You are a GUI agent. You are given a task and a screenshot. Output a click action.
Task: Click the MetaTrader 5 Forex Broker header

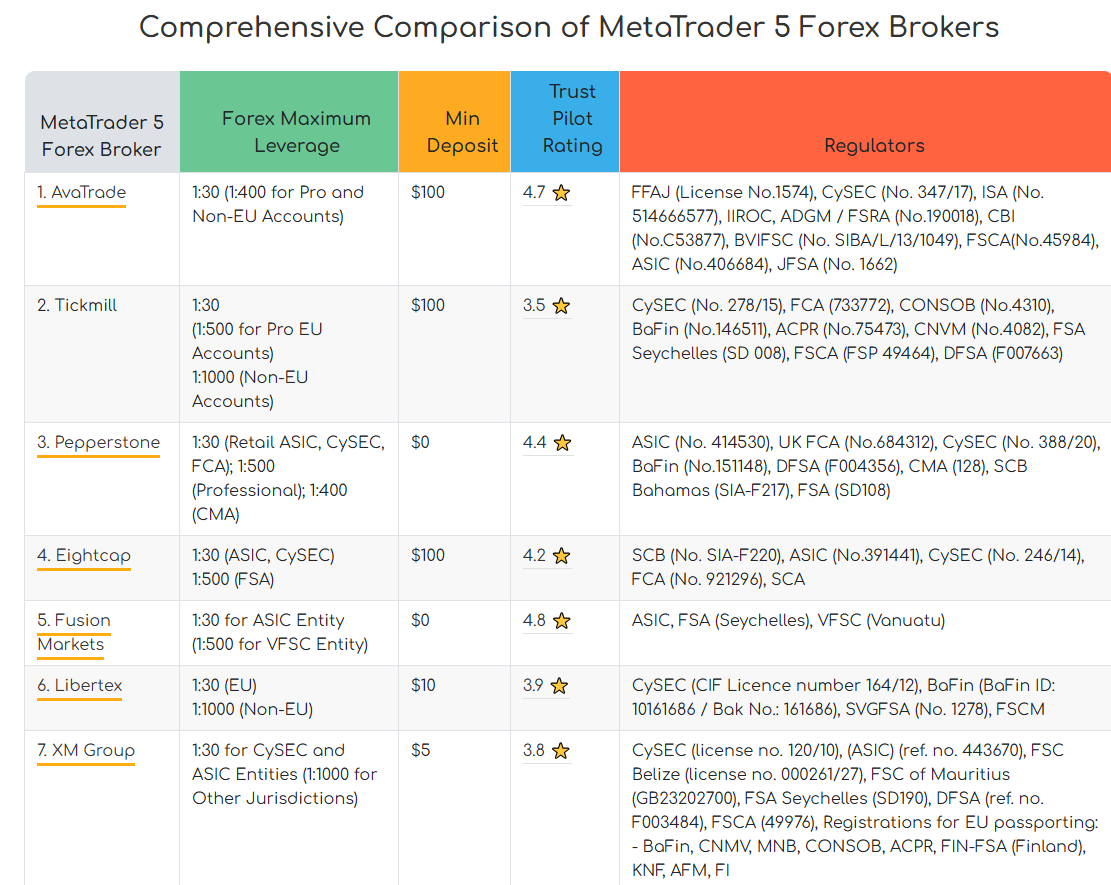[x=101, y=136]
